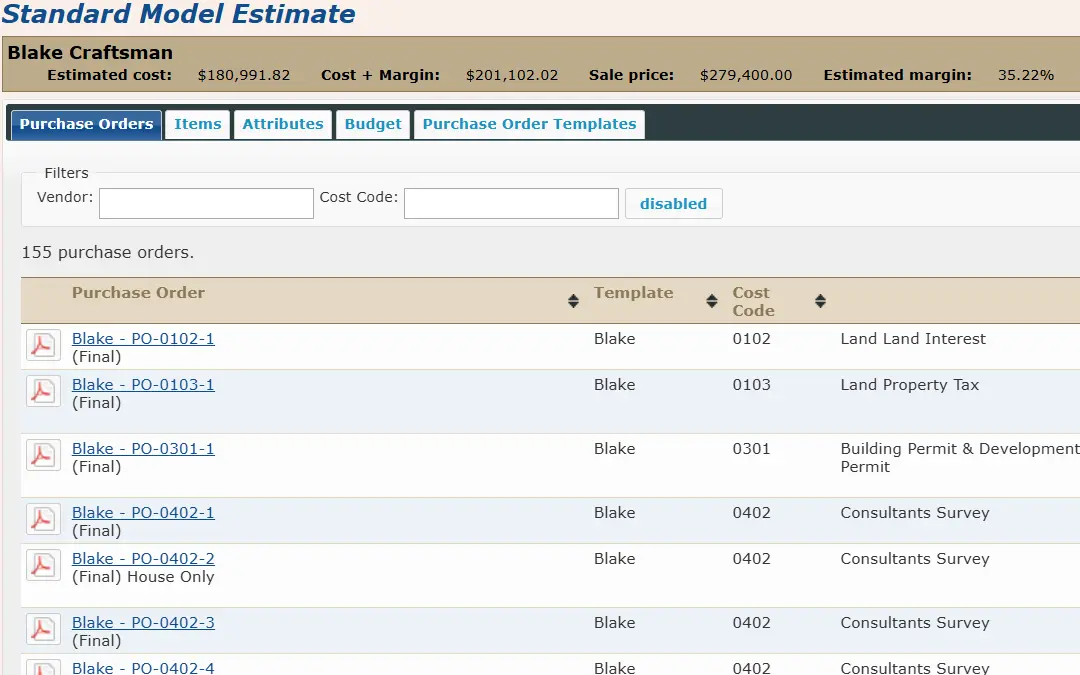Click the Standard Model Estimate heading

(x=178, y=14)
